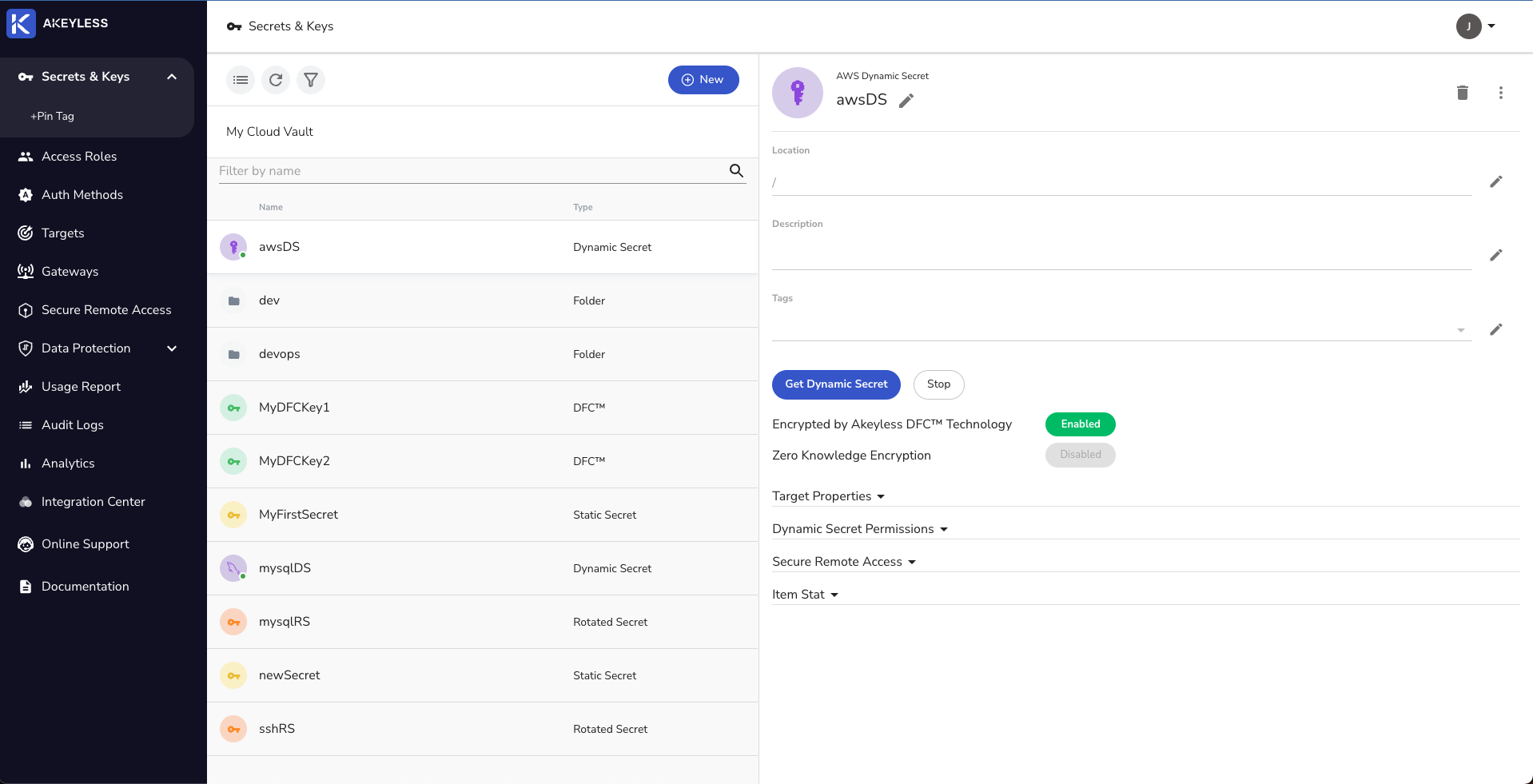
Task: Open the filter funnel options
Action: click(311, 80)
